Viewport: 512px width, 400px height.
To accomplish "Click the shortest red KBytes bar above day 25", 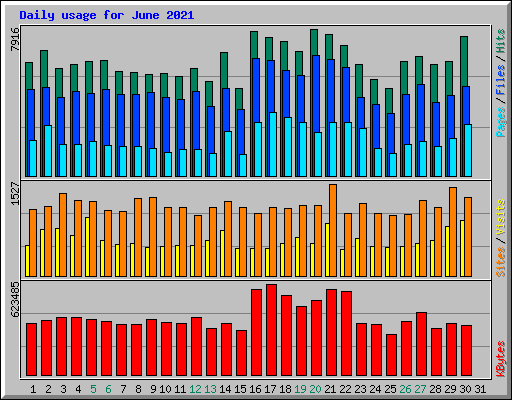I will point(391,355).
